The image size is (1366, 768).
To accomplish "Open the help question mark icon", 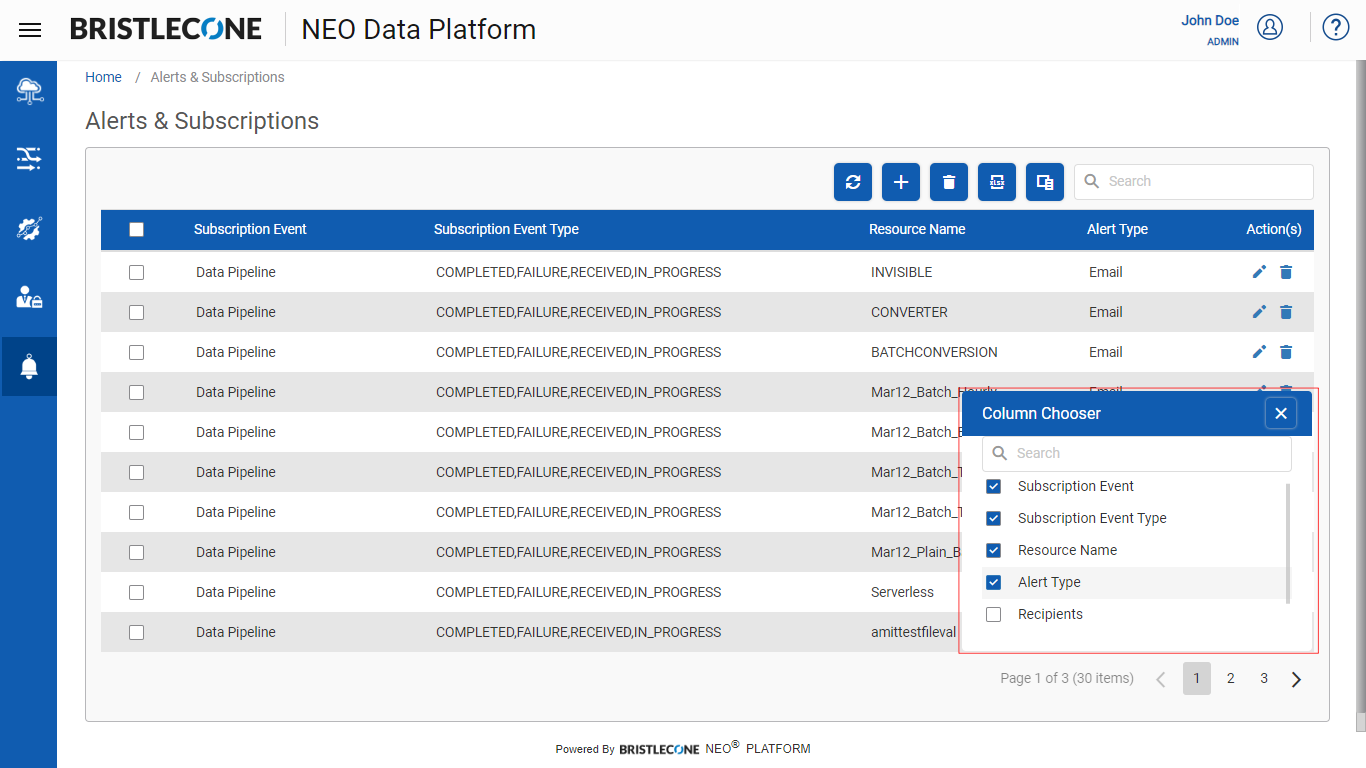I will coord(1336,27).
